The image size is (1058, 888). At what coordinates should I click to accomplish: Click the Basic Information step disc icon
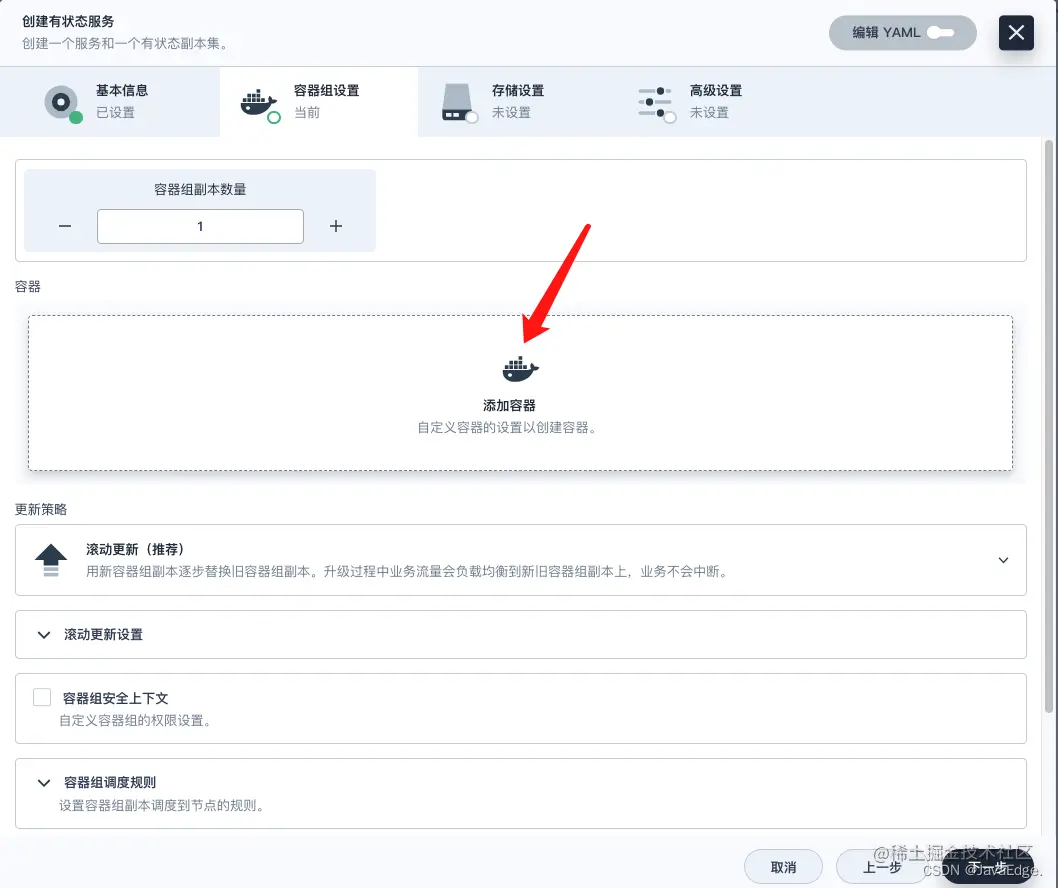62,103
